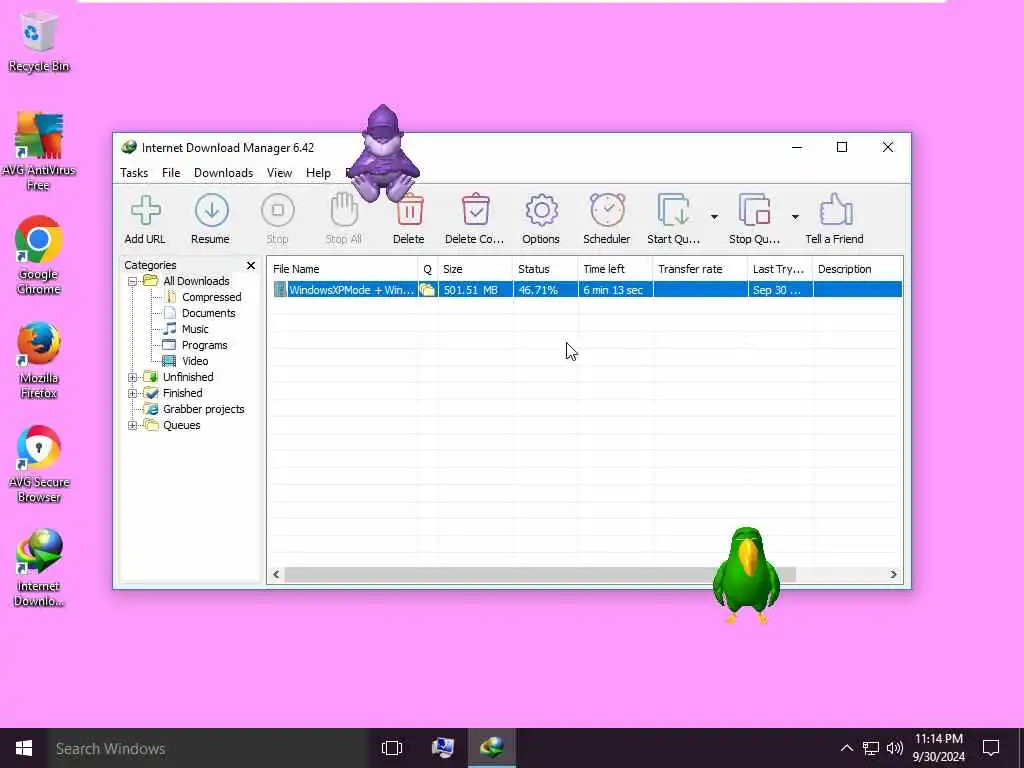This screenshot has height=768, width=1024.
Task: Select the Programs category
Action: (204, 345)
